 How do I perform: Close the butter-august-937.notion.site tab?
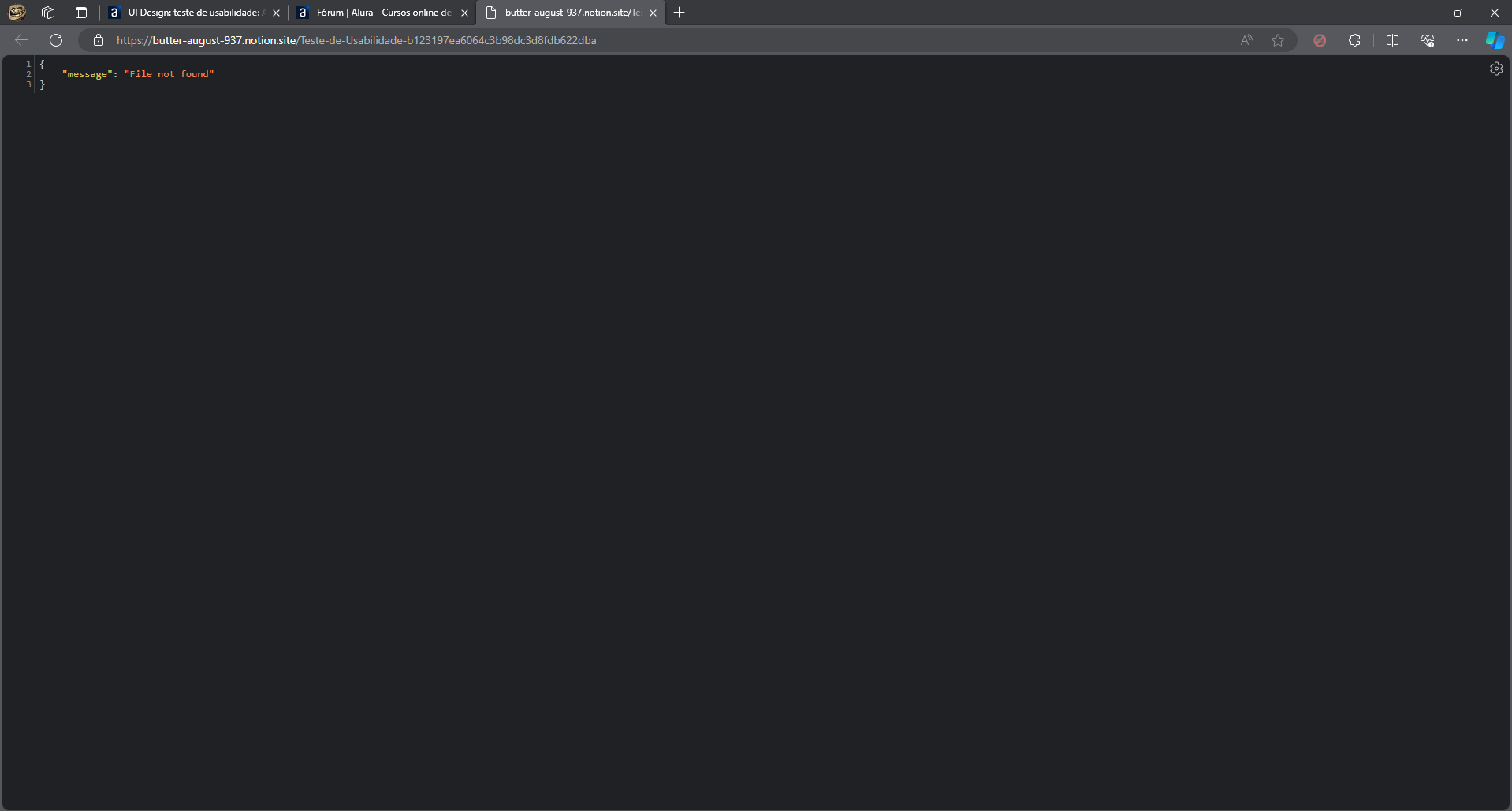[653, 13]
